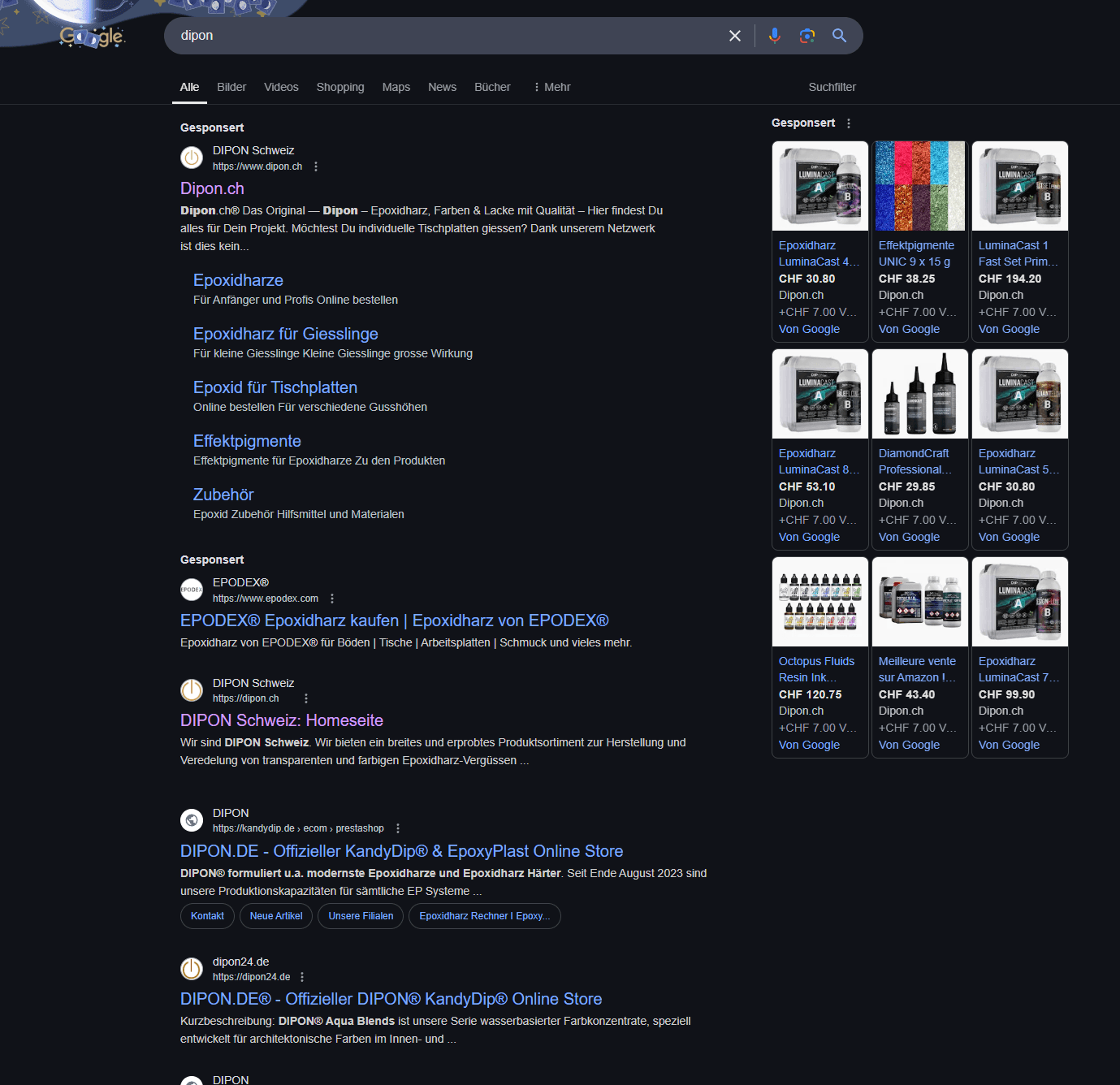Open LuminaCast 5 product image

tap(1020, 394)
